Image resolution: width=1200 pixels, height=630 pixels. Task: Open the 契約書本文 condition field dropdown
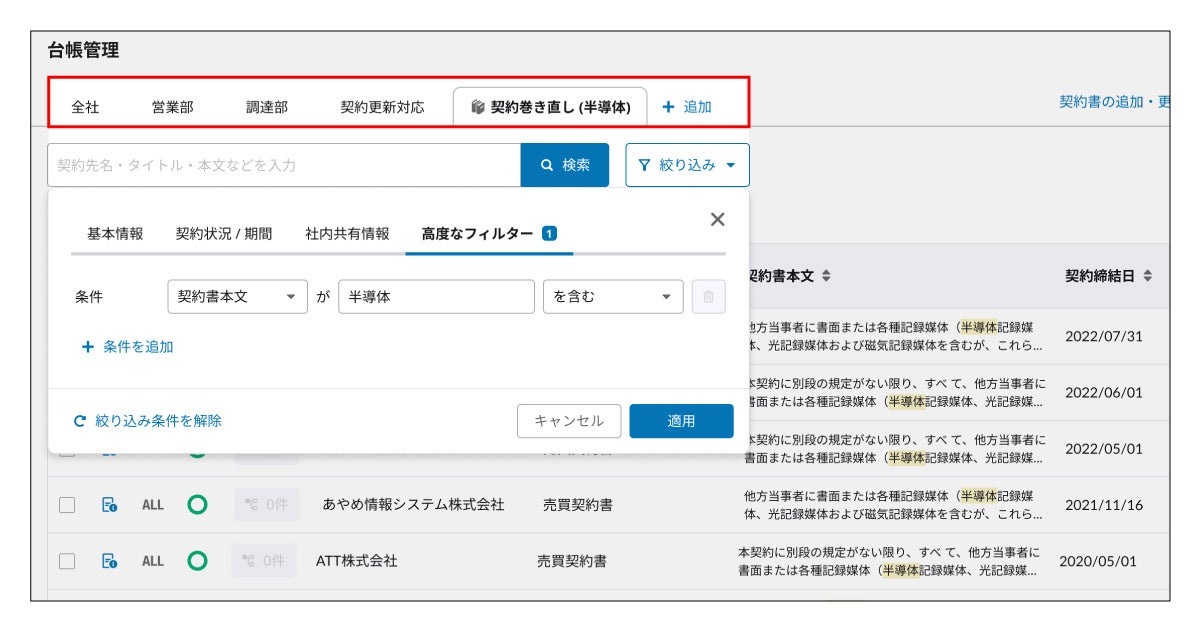tap(237, 296)
